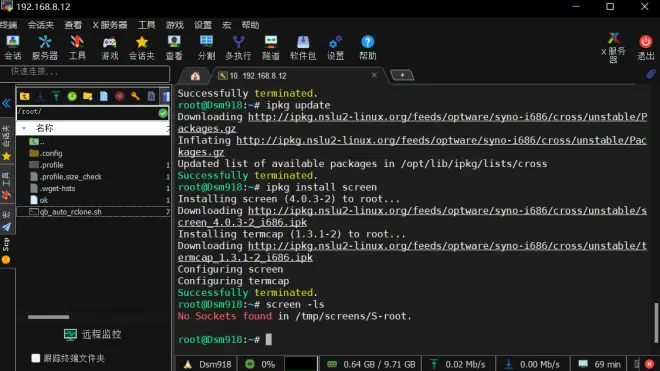Click the orange key icon in SFTP toolbar

[135, 96]
